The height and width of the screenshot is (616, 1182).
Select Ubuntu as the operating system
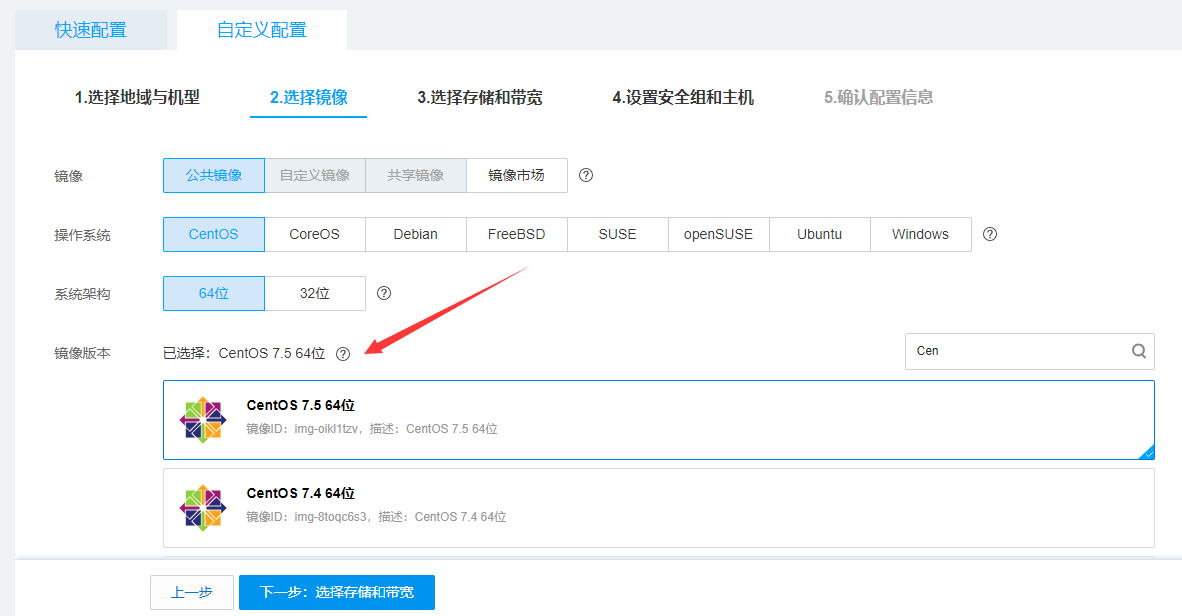pyautogui.click(x=819, y=234)
